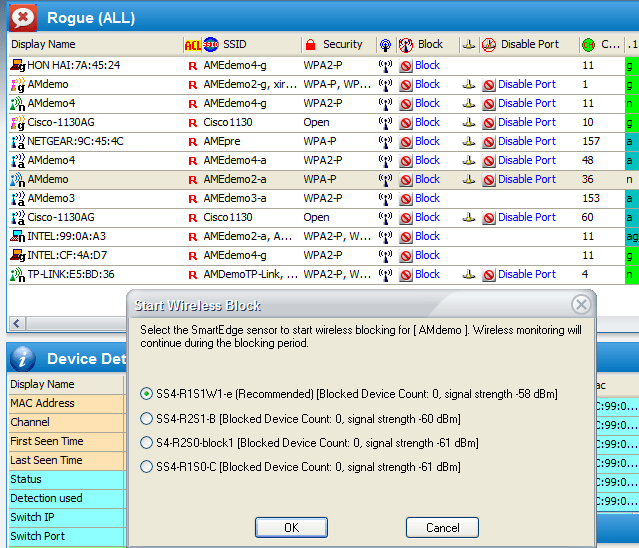Click the AMDemoTP-Link SSID cell
Viewport: 639px width, 548px height.
pos(251,275)
